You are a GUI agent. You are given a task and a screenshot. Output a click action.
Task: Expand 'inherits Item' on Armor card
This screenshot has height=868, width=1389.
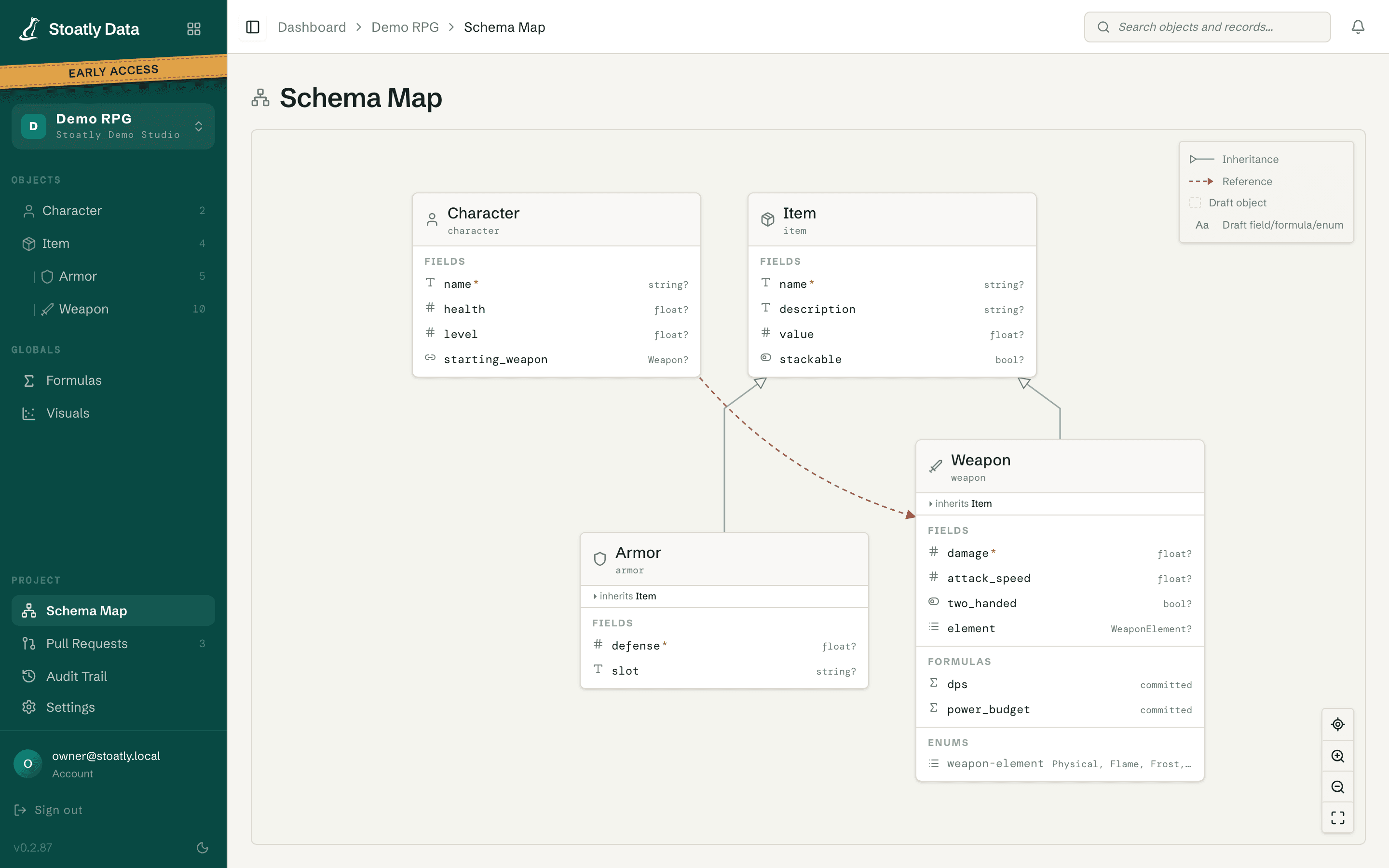(x=625, y=596)
